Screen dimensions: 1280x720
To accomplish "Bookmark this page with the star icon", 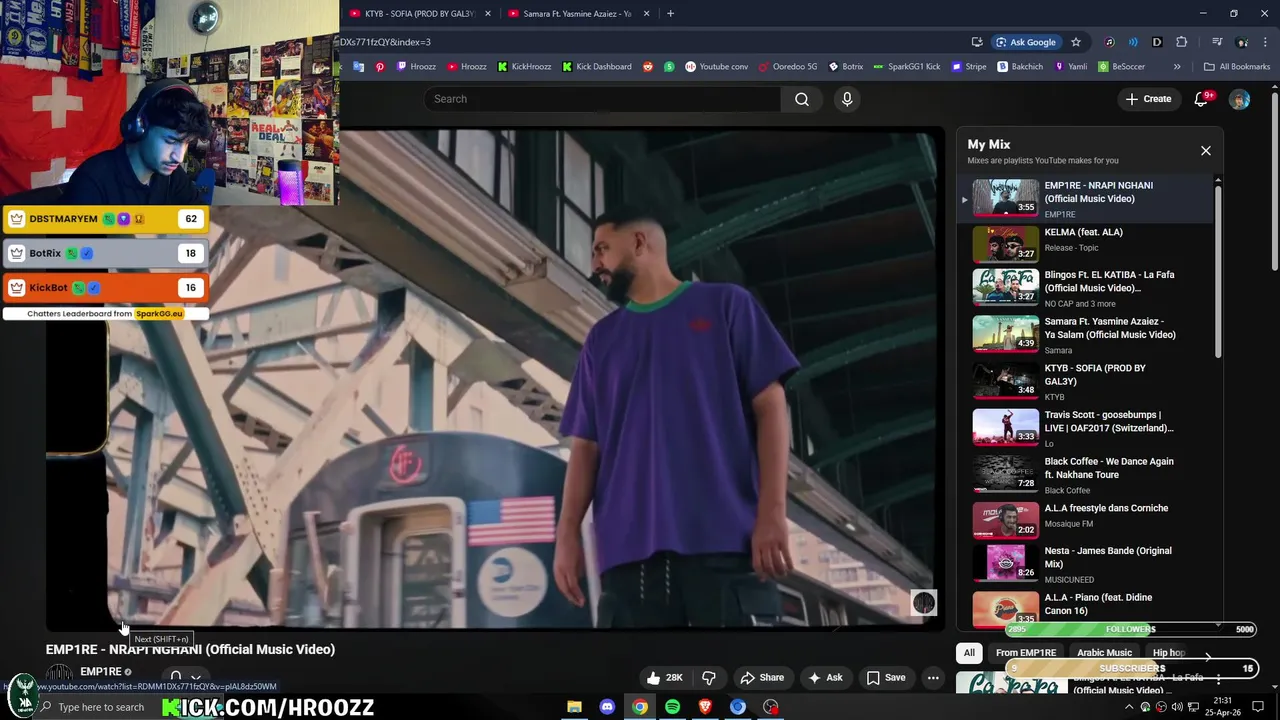I will [1076, 42].
